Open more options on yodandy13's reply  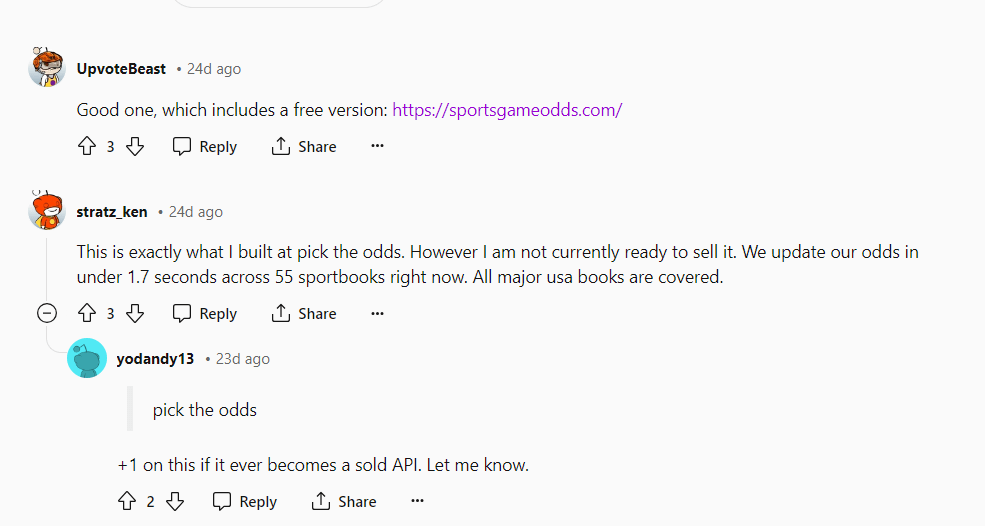417,502
